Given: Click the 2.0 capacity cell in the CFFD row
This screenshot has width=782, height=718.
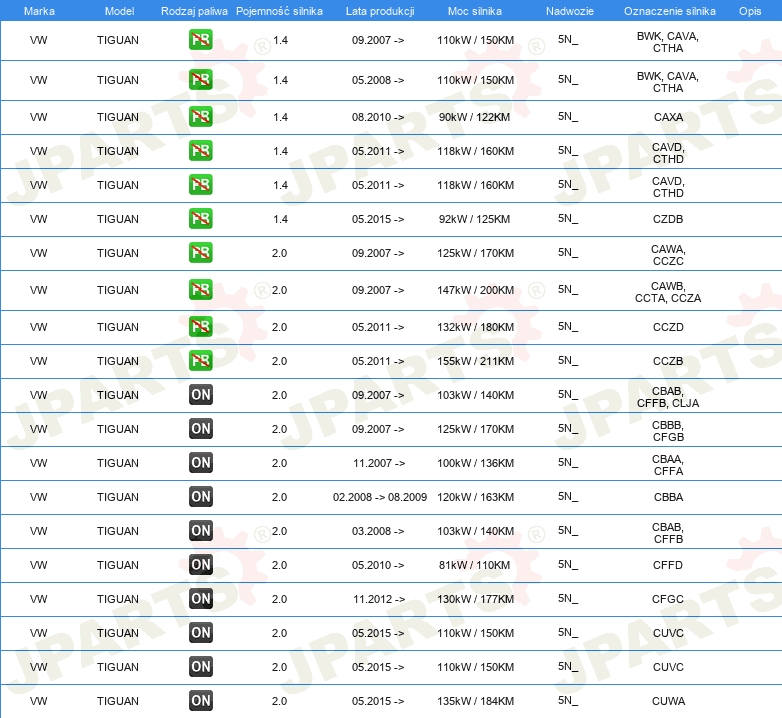Looking at the screenshot, I should tap(279, 565).
